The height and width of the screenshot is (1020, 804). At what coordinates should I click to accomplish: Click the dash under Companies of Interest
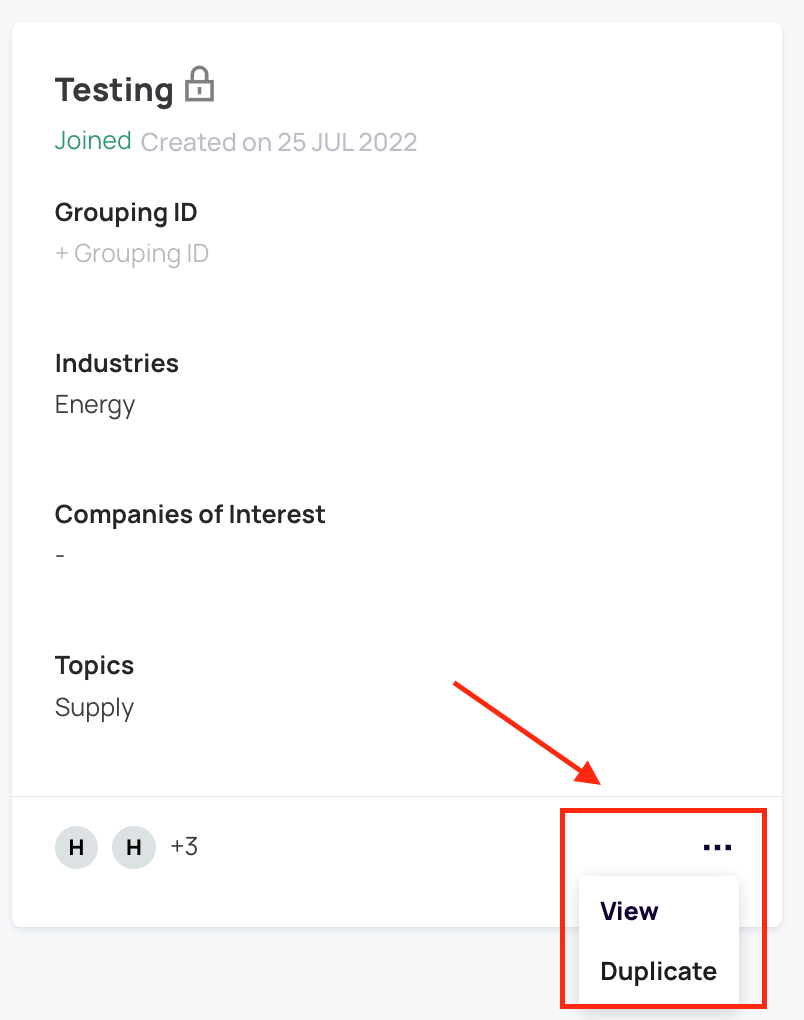pyautogui.click(x=60, y=556)
